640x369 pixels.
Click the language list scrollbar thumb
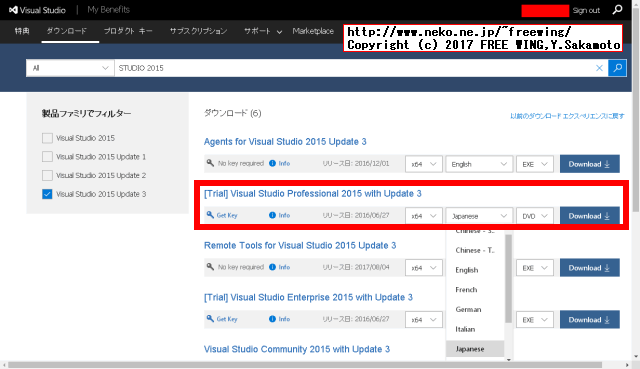point(509,279)
